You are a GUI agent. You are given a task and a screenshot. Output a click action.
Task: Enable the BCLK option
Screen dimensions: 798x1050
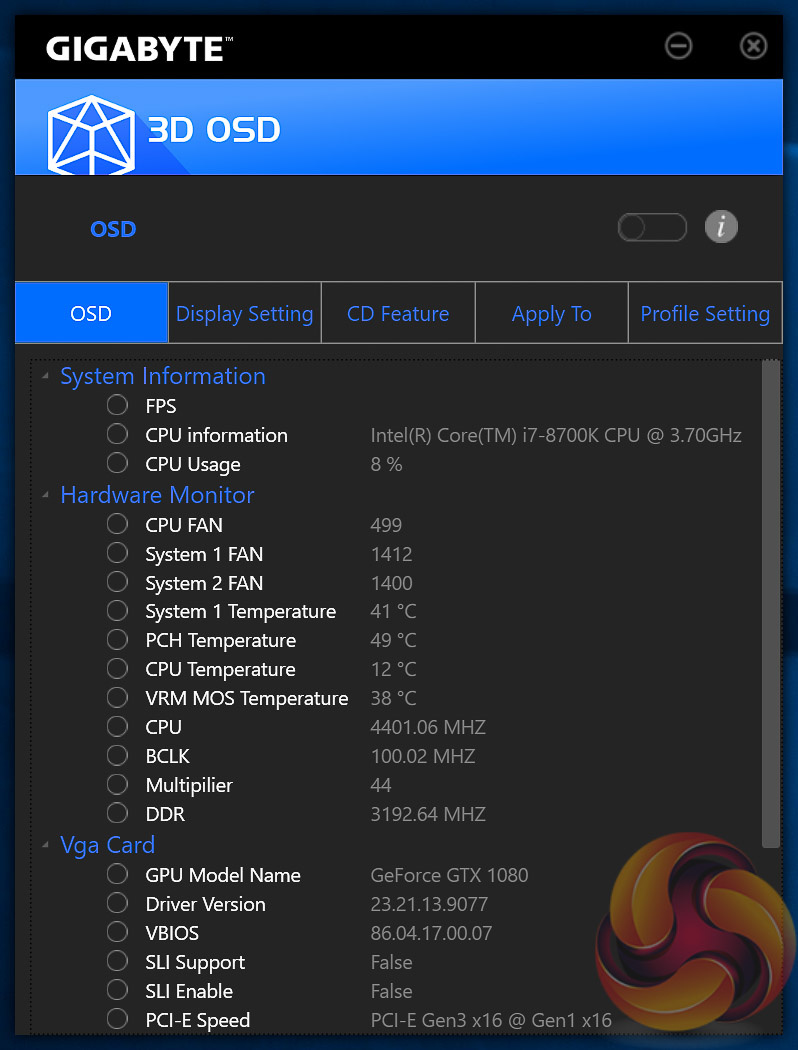pyautogui.click(x=117, y=755)
